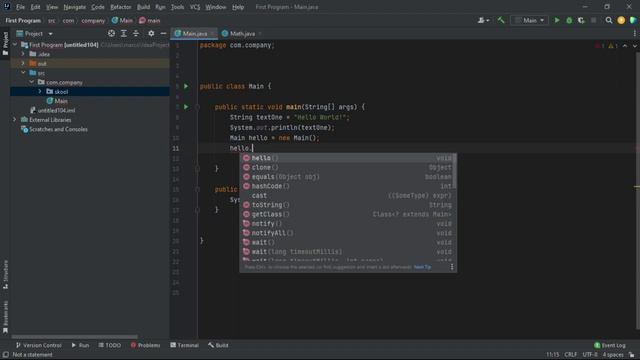Image resolution: width=640 pixels, height=360 pixels.
Task: Open Version Control tool window
Action: tap(38, 345)
